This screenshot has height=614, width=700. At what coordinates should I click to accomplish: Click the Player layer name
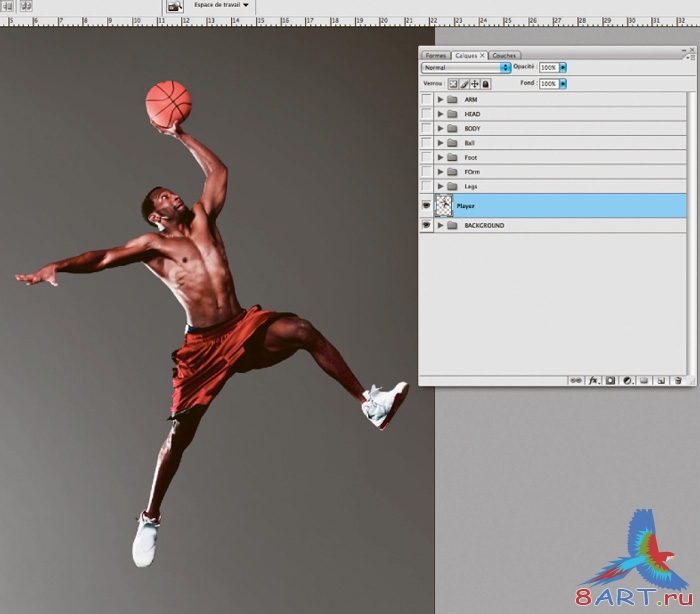(x=466, y=206)
